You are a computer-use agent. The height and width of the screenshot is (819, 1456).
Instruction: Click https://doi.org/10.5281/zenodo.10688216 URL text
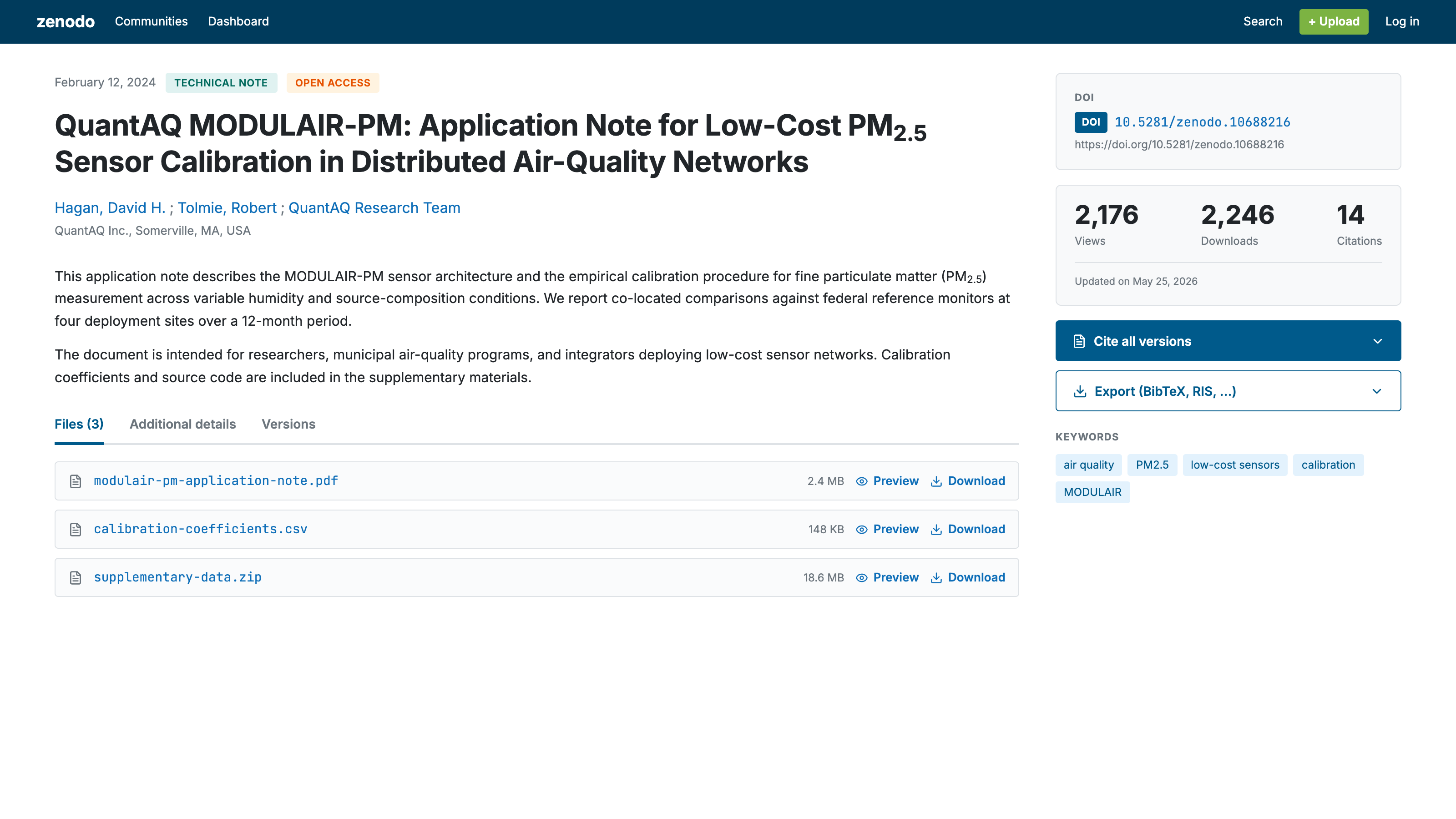click(x=1179, y=144)
